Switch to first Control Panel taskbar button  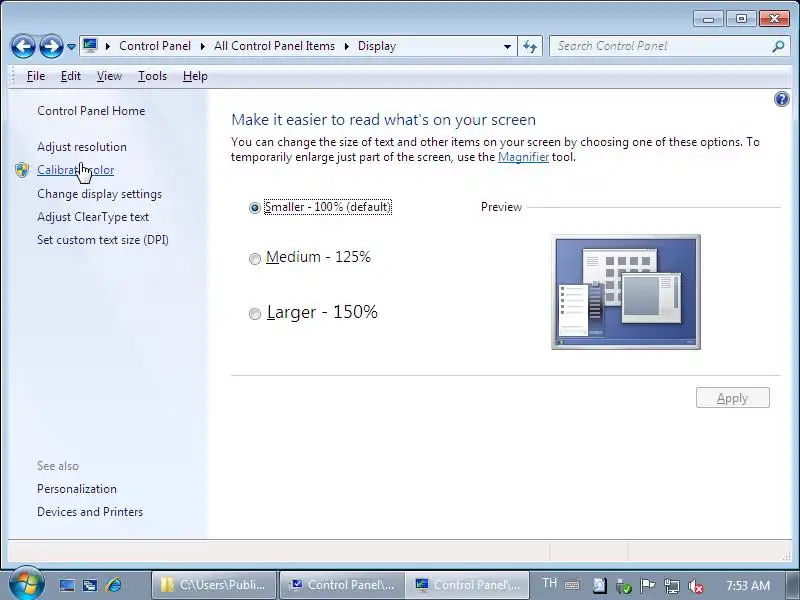pyautogui.click(x=342, y=585)
